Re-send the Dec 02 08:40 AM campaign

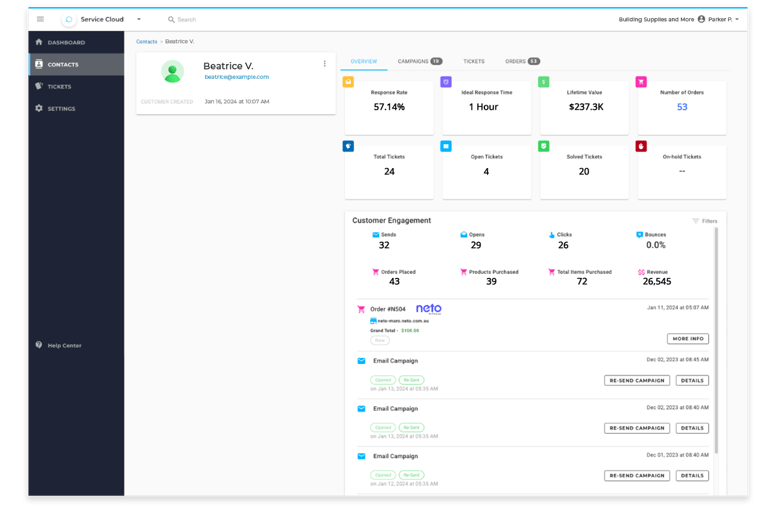(637, 428)
